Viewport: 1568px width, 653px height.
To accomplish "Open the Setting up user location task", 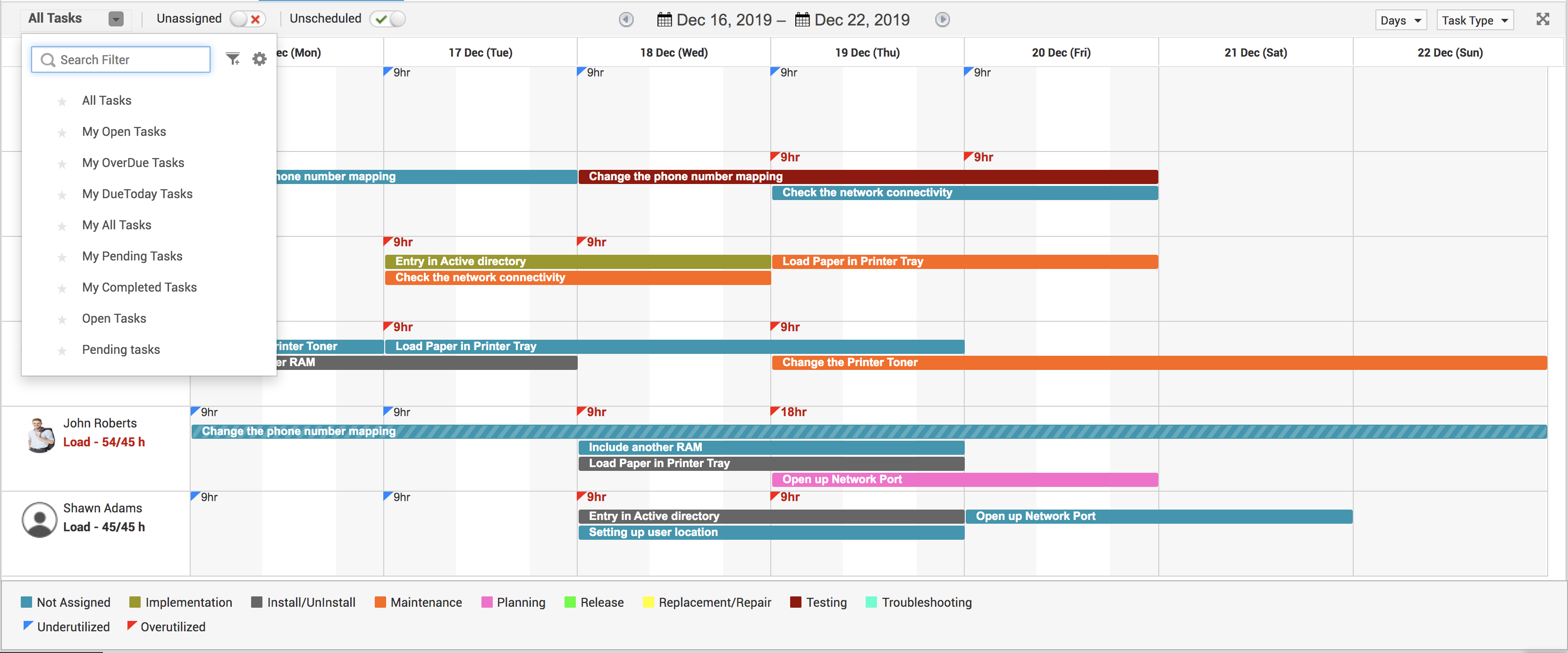I will click(771, 532).
